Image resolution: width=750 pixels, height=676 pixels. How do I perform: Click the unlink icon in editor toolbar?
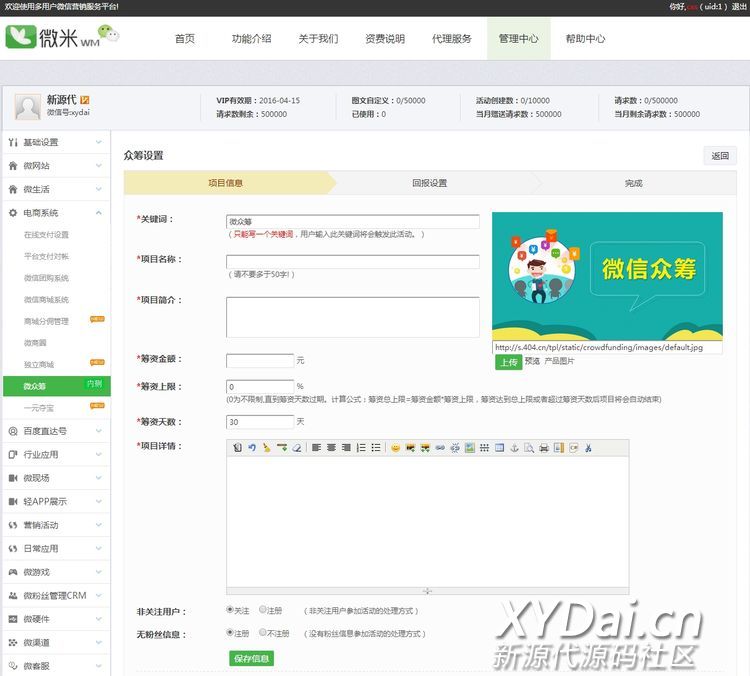click(455, 448)
